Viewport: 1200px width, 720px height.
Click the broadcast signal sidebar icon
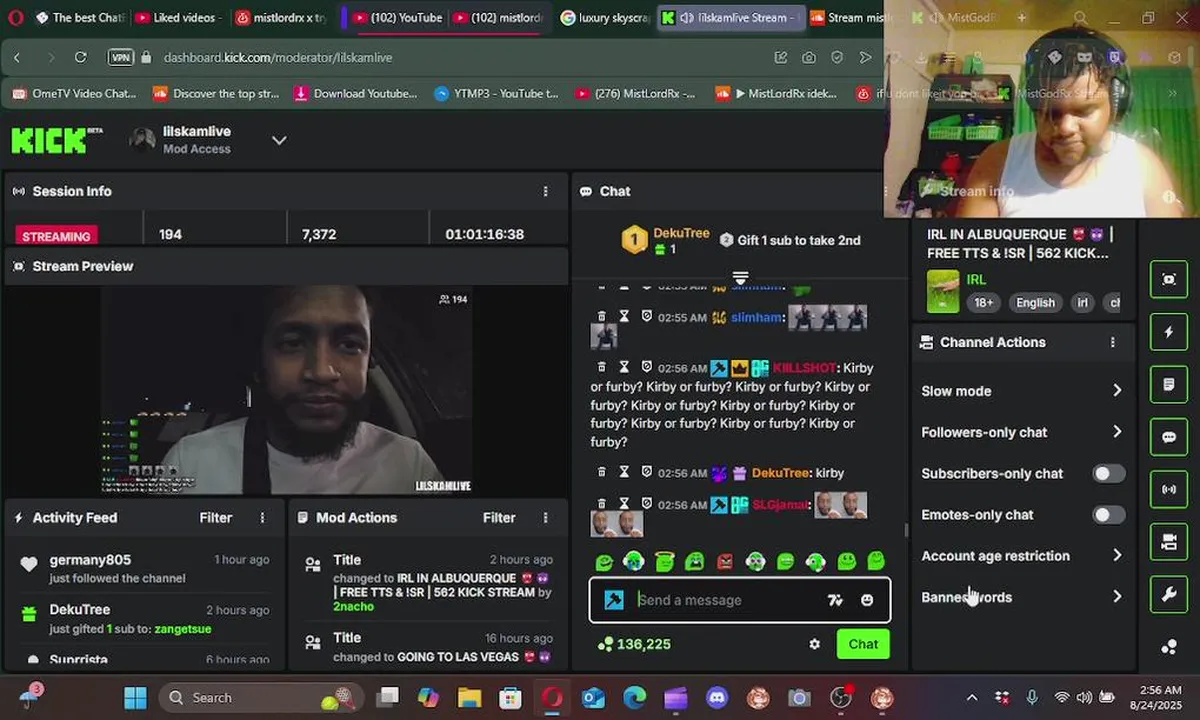tap(1169, 490)
